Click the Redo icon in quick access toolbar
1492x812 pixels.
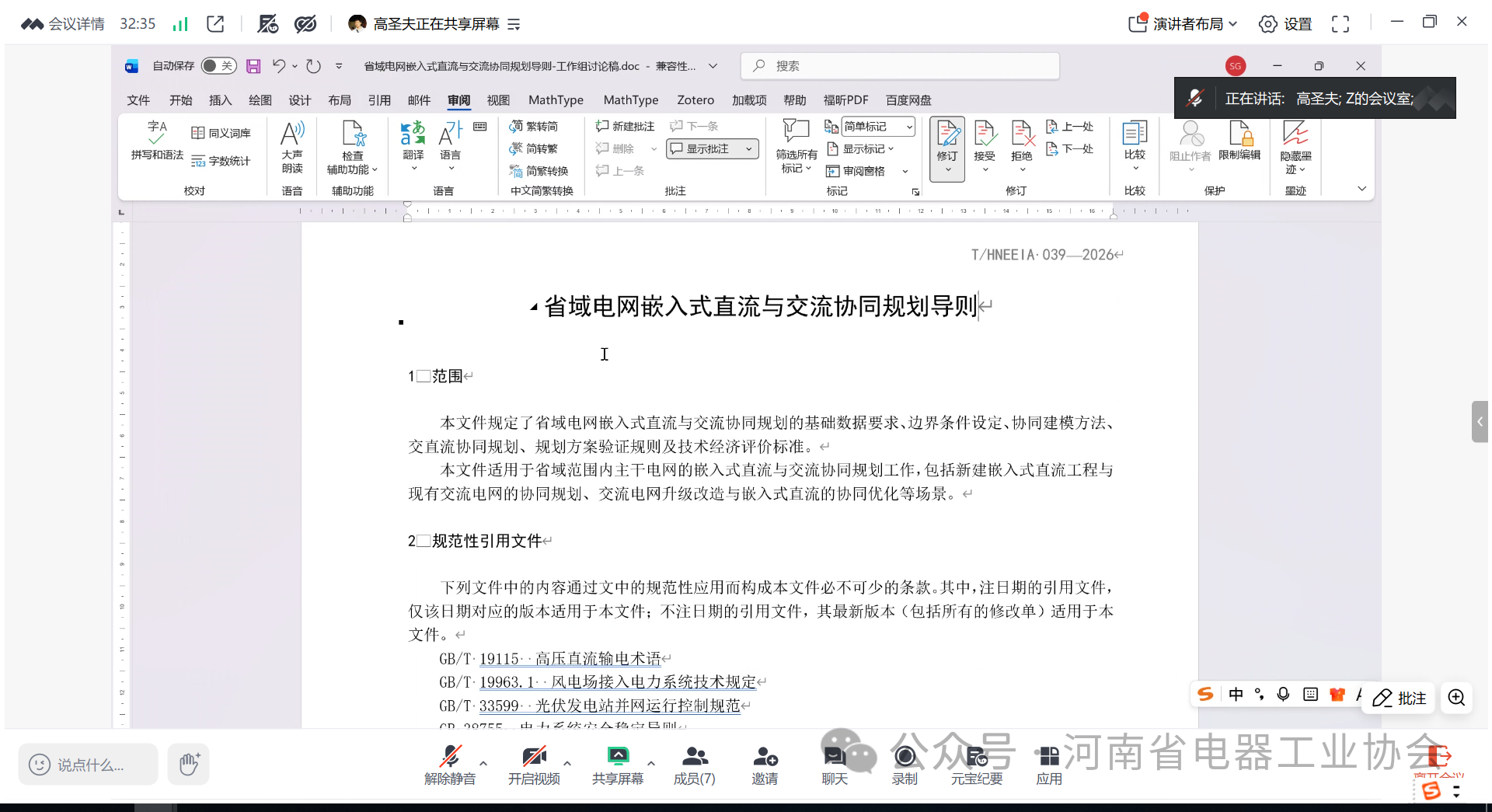(x=313, y=66)
